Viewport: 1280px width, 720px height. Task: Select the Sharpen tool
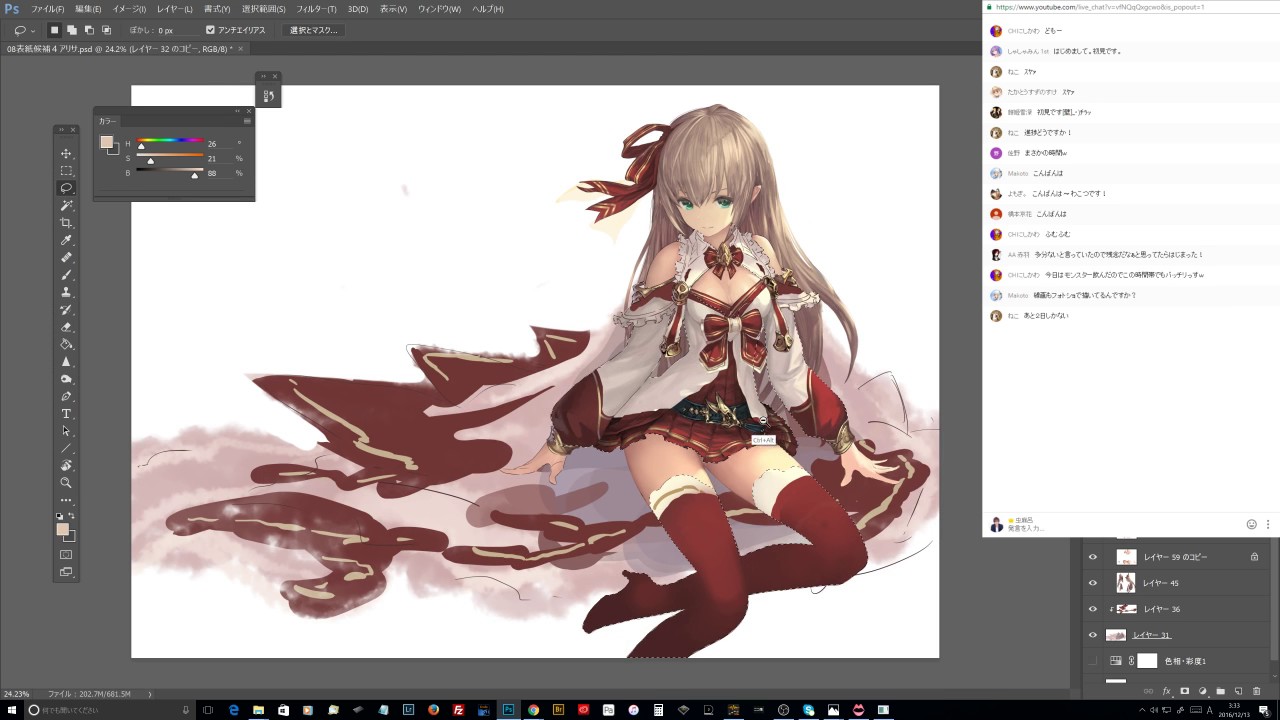(66, 361)
